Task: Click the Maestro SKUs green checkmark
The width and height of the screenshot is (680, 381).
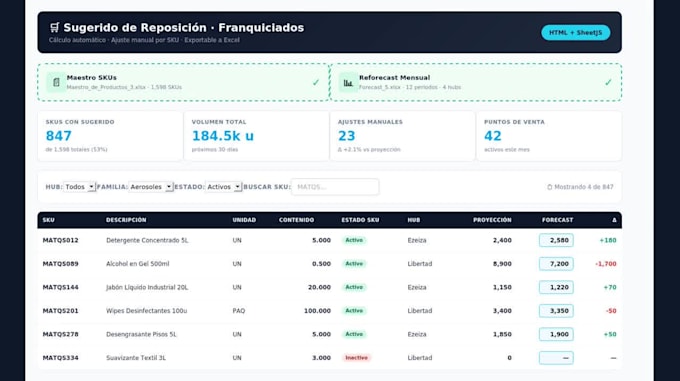Action: point(316,82)
